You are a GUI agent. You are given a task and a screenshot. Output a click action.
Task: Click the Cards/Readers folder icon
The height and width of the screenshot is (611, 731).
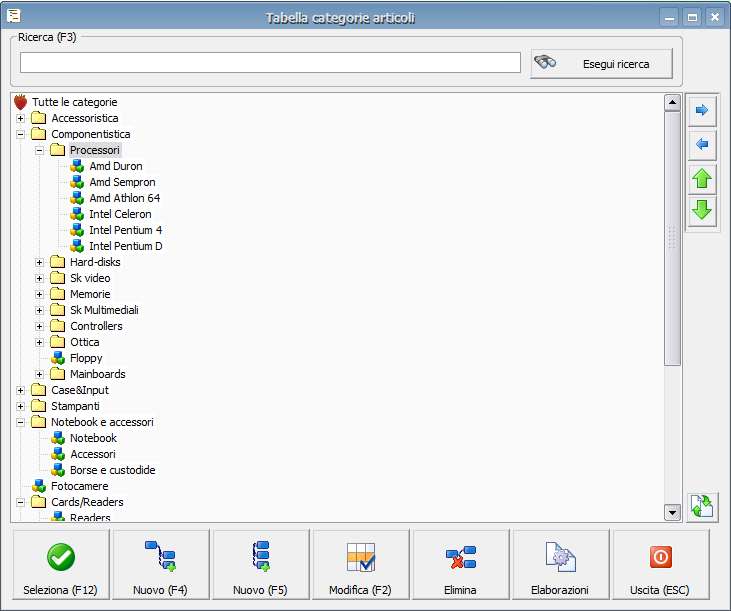click(x=38, y=502)
